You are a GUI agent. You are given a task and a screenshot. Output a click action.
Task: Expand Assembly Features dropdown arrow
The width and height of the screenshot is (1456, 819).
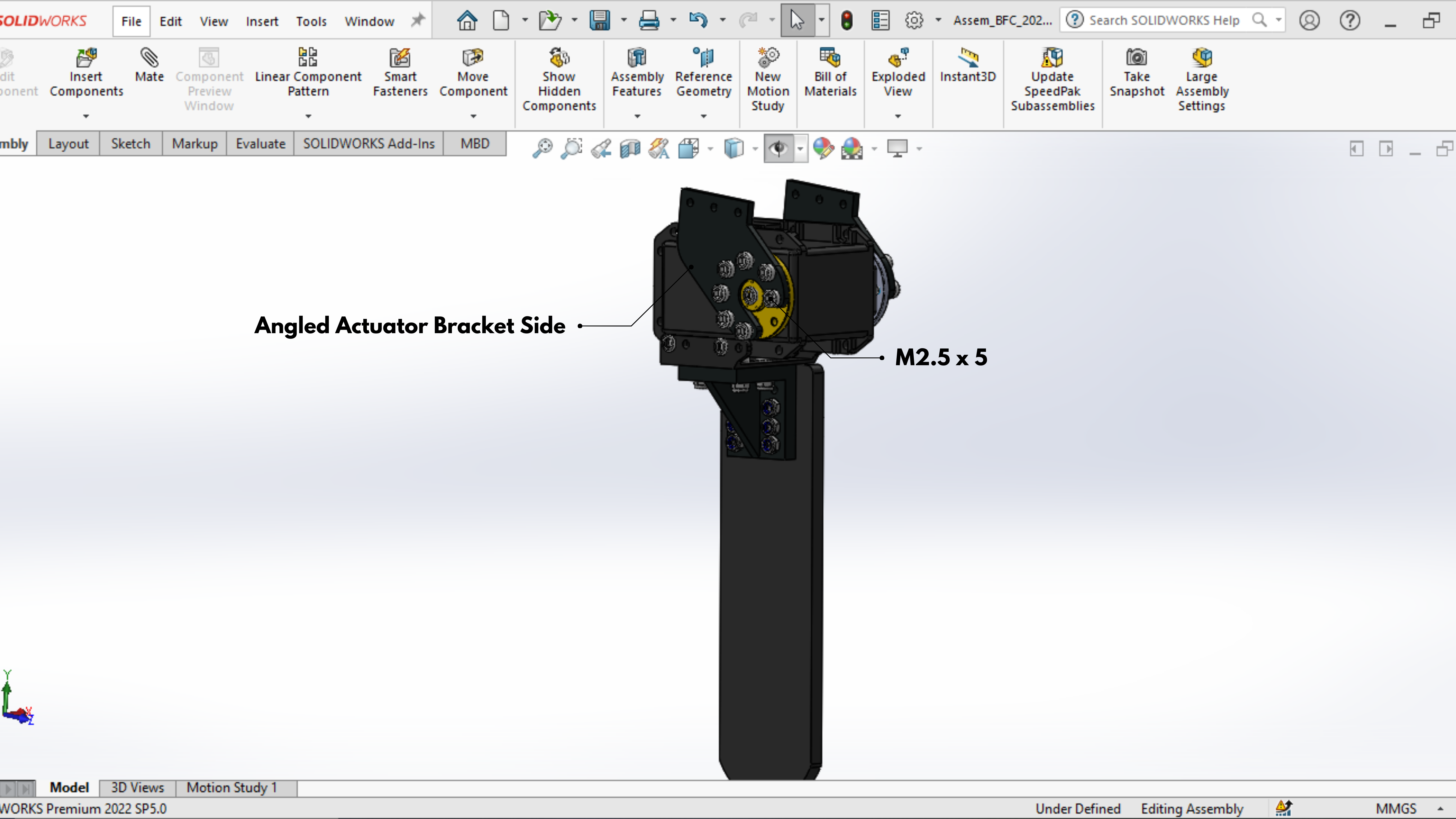(637, 116)
